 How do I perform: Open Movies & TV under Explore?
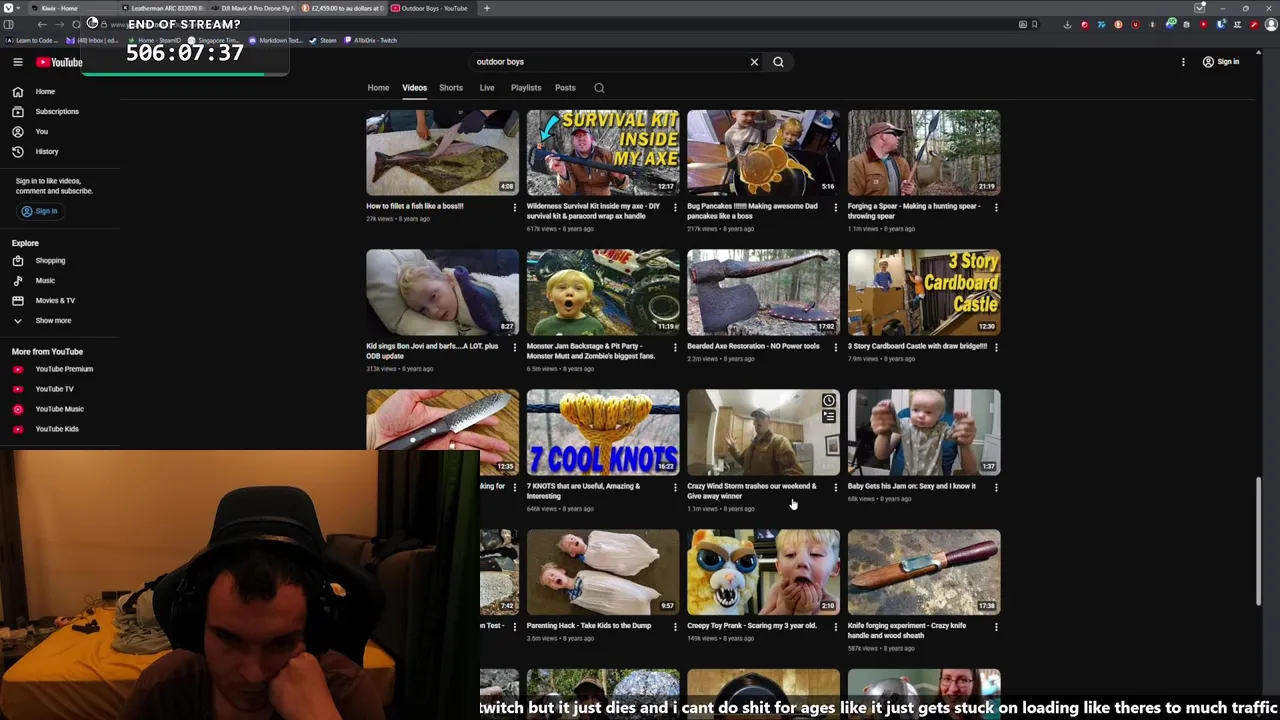(x=55, y=301)
